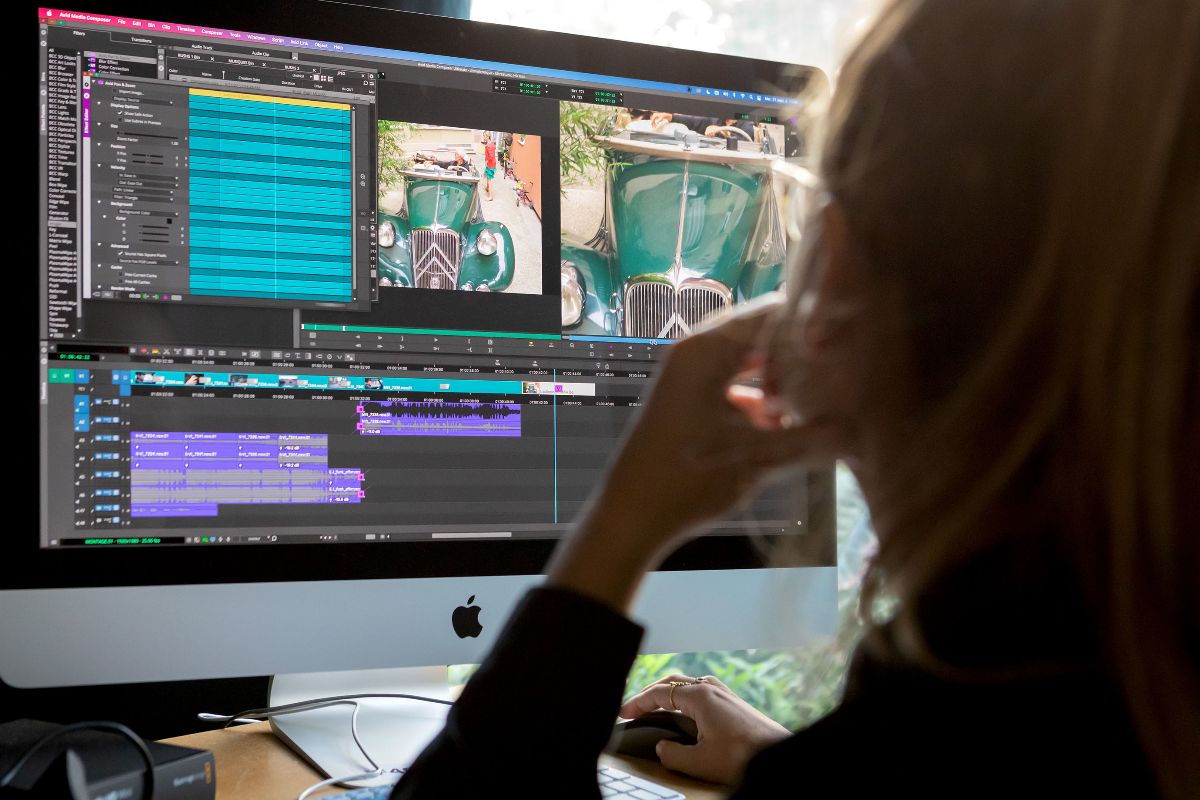This screenshot has width=1200, height=800.
Task: Collapse the Display Options section
Action: 99,104
